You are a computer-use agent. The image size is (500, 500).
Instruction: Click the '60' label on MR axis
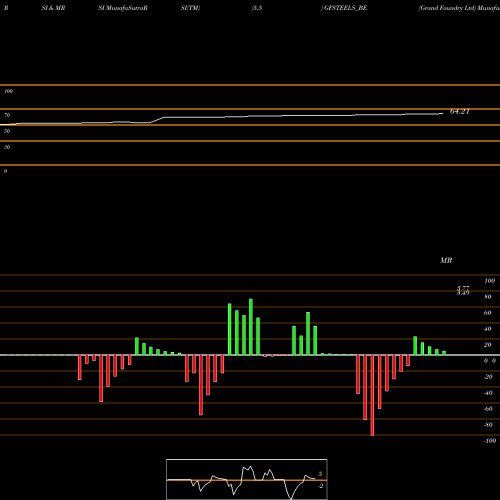click(x=488, y=313)
